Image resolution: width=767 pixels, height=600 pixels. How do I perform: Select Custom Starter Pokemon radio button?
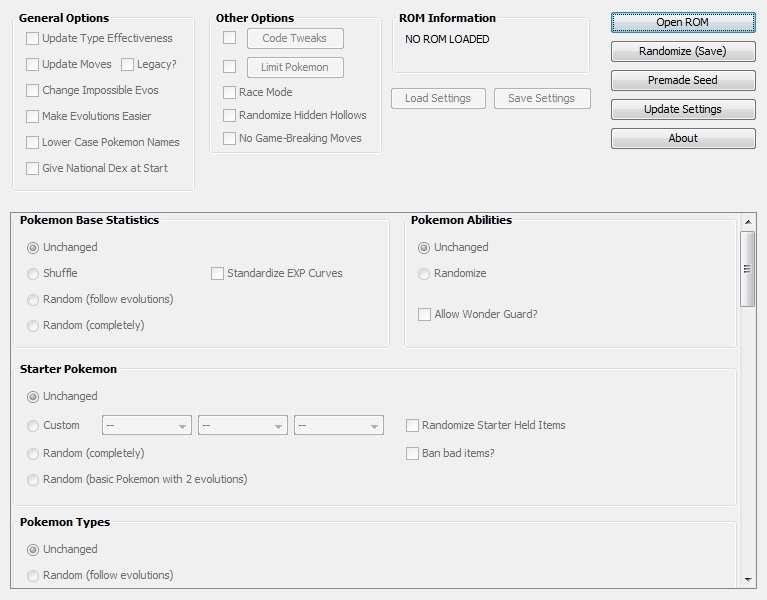[x=34, y=425]
